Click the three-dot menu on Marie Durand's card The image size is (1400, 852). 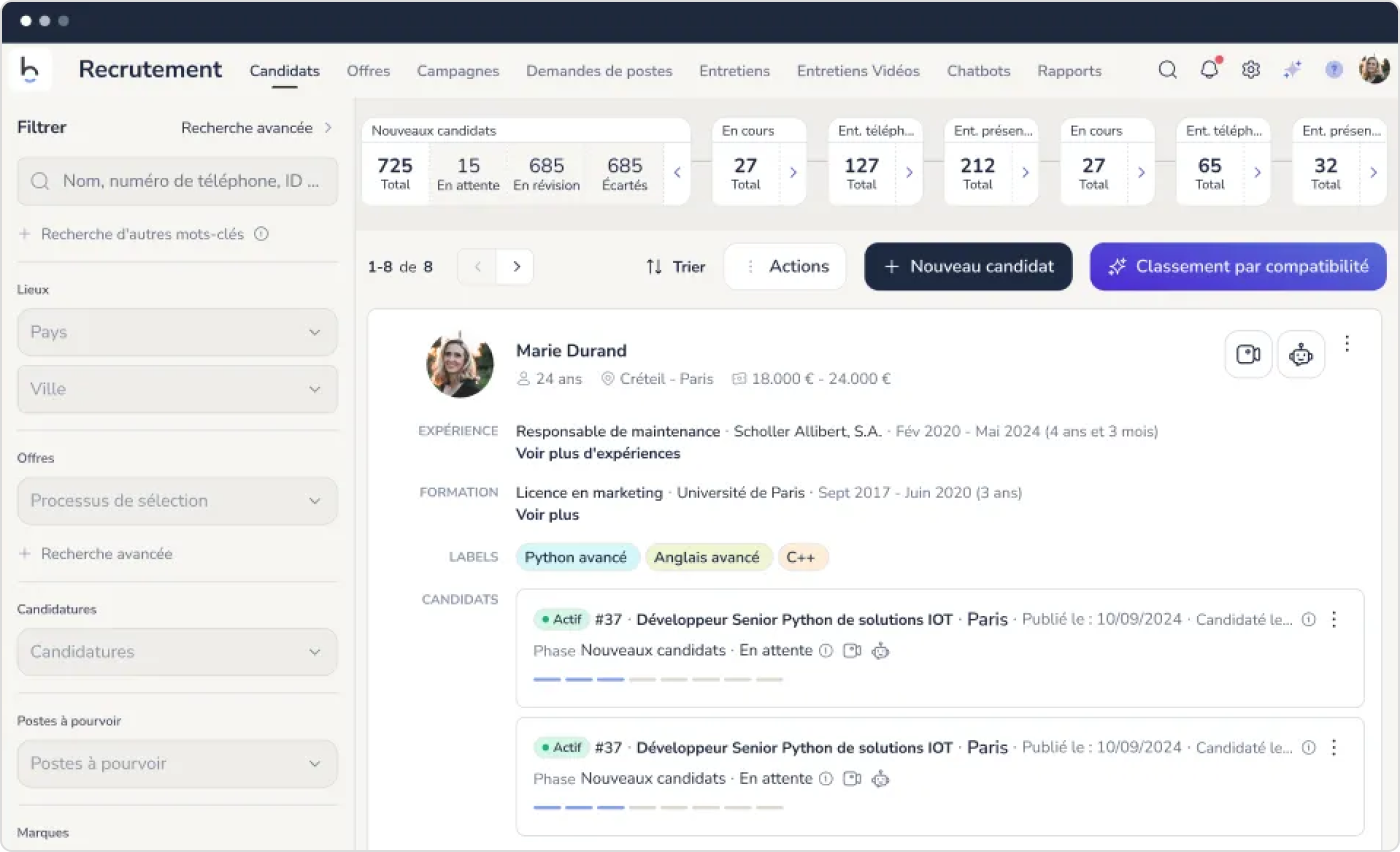[x=1347, y=343]
